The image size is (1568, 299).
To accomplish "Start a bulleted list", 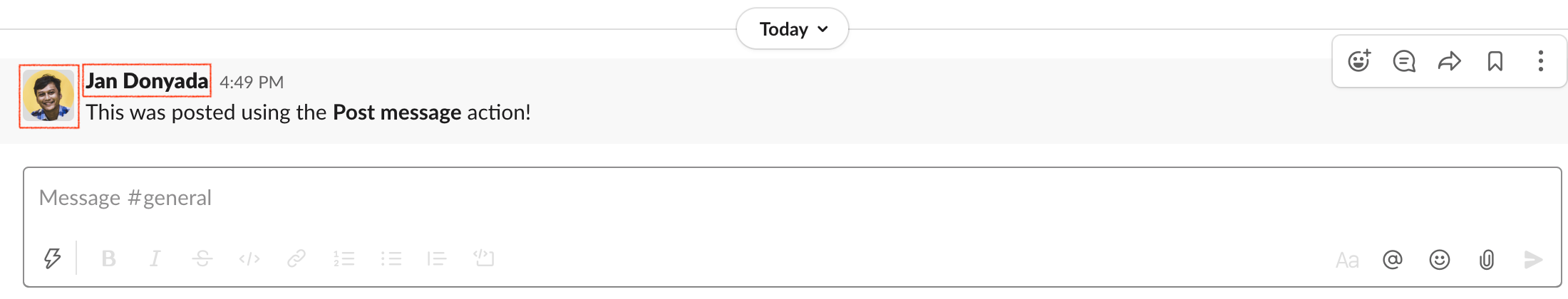I will pyautogui.click(x=391, y=258).
